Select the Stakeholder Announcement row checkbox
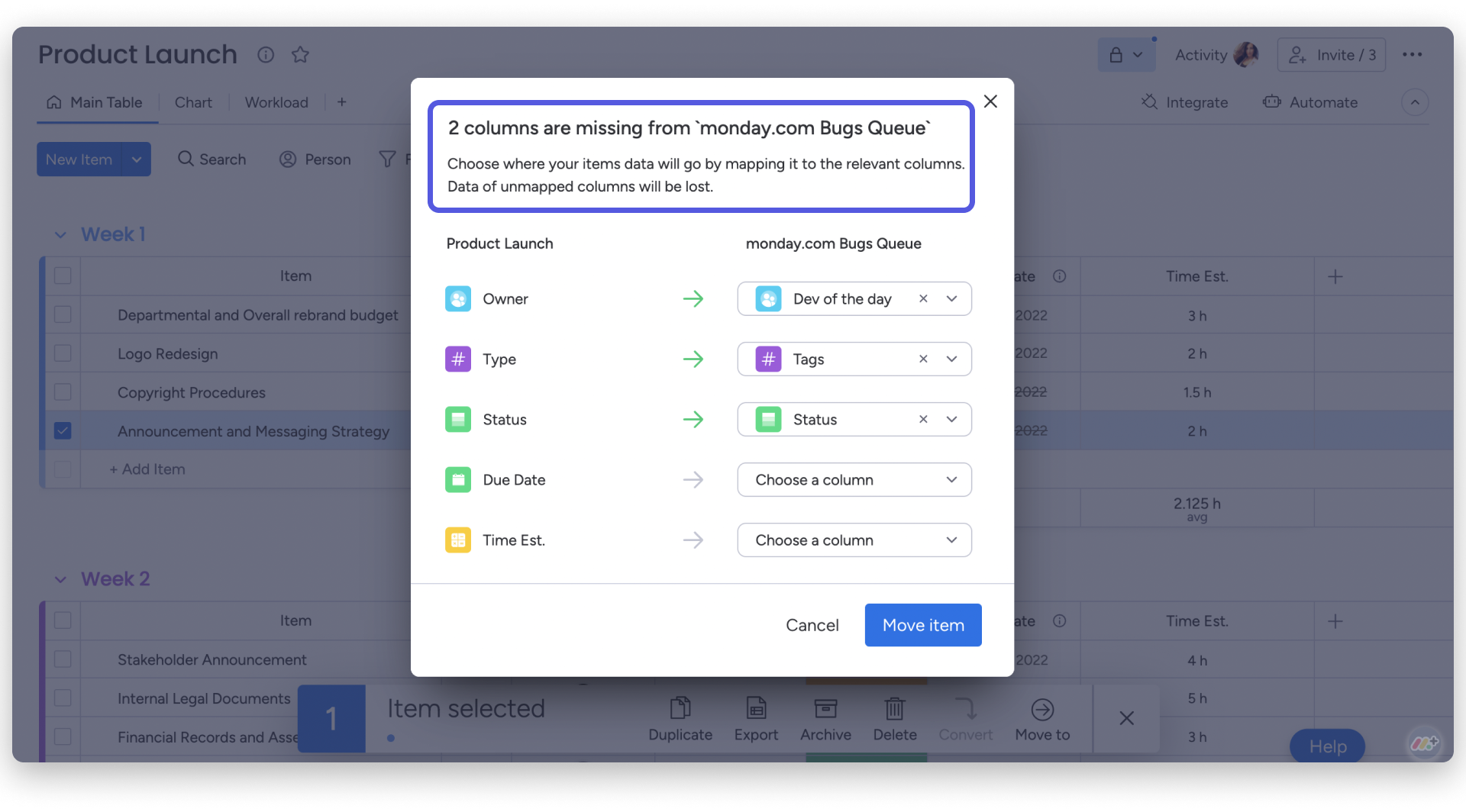Image resolution: width=1466 pixels, height=812 pixels. point(63,660)
